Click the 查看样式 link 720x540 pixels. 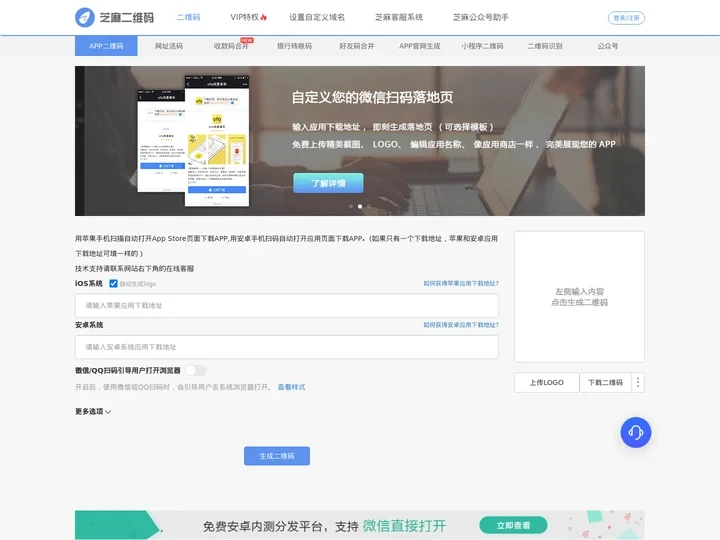(291, 387)
